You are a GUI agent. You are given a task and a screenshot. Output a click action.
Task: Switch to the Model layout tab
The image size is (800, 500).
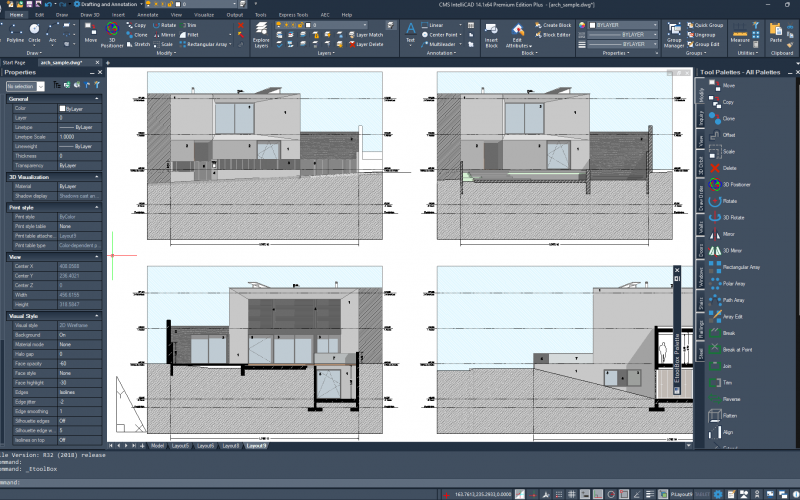pos(157,445)
